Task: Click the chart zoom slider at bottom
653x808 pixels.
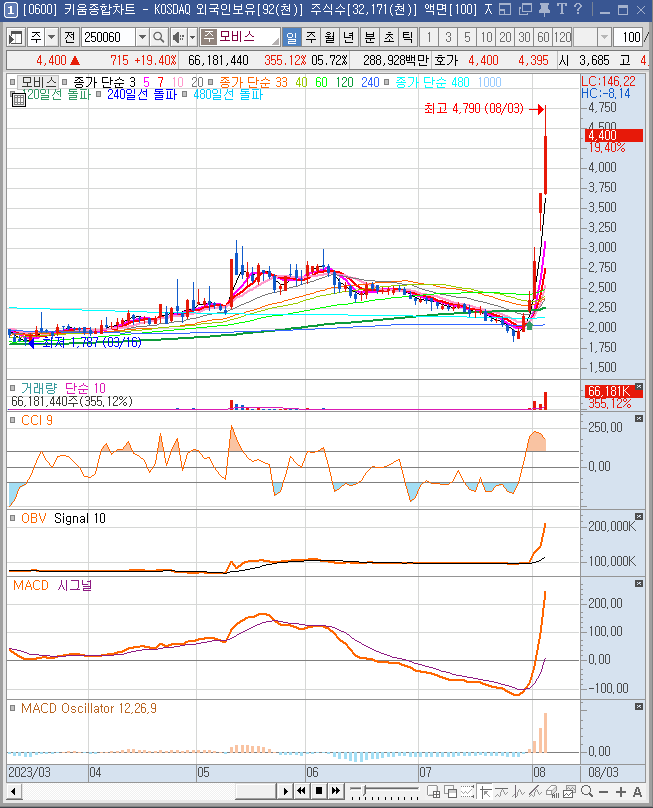Action: tap(384, 792)
